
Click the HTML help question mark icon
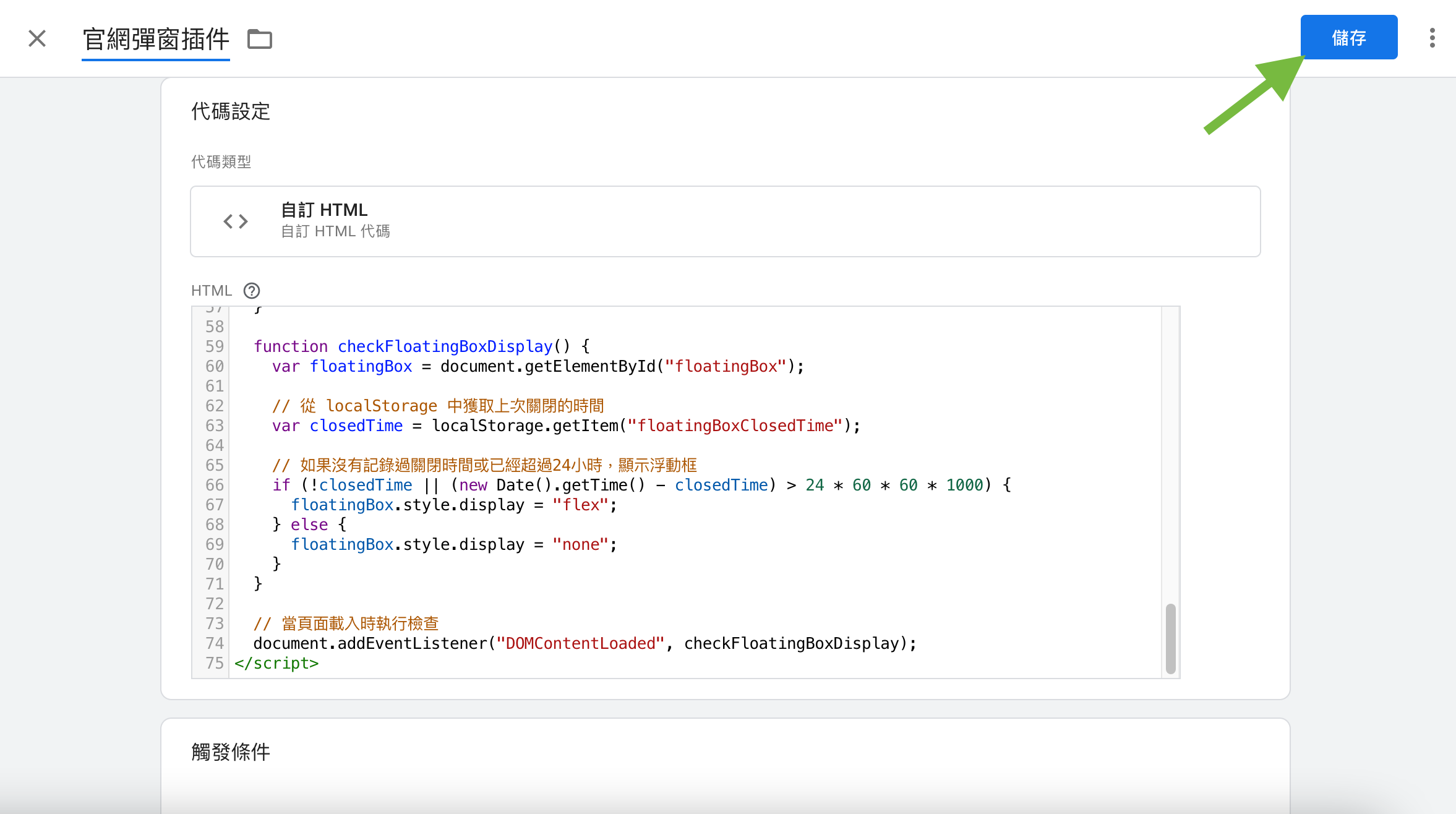252,291
